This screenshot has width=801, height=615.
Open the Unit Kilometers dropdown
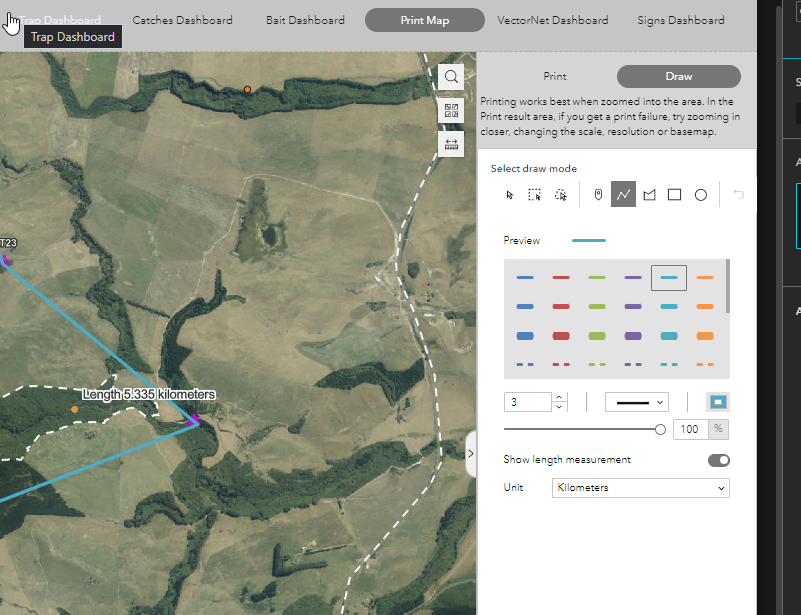[640, 488]
